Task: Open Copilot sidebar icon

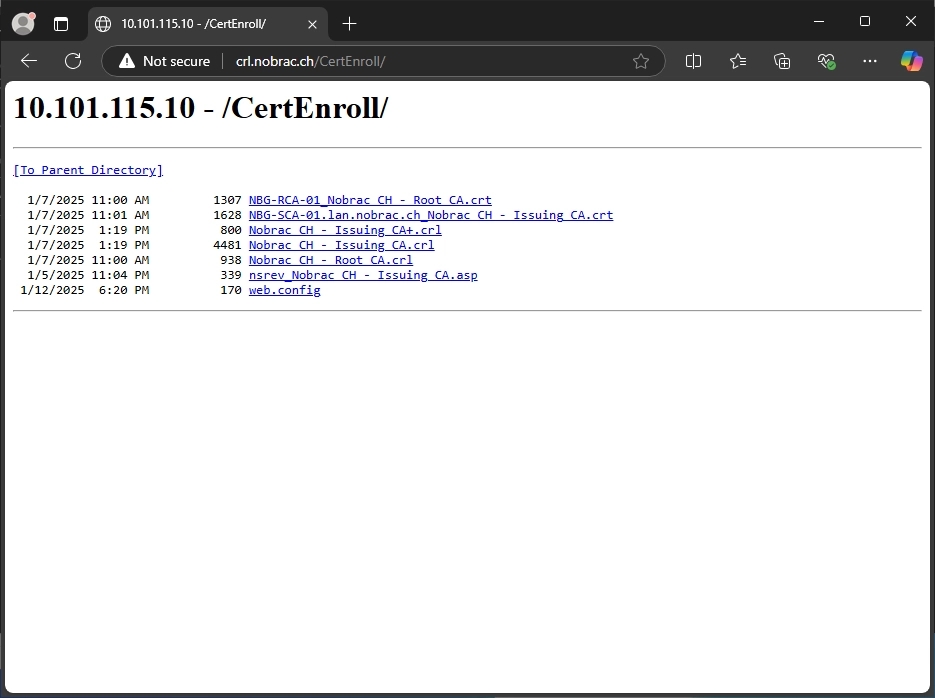Action: 911,61
